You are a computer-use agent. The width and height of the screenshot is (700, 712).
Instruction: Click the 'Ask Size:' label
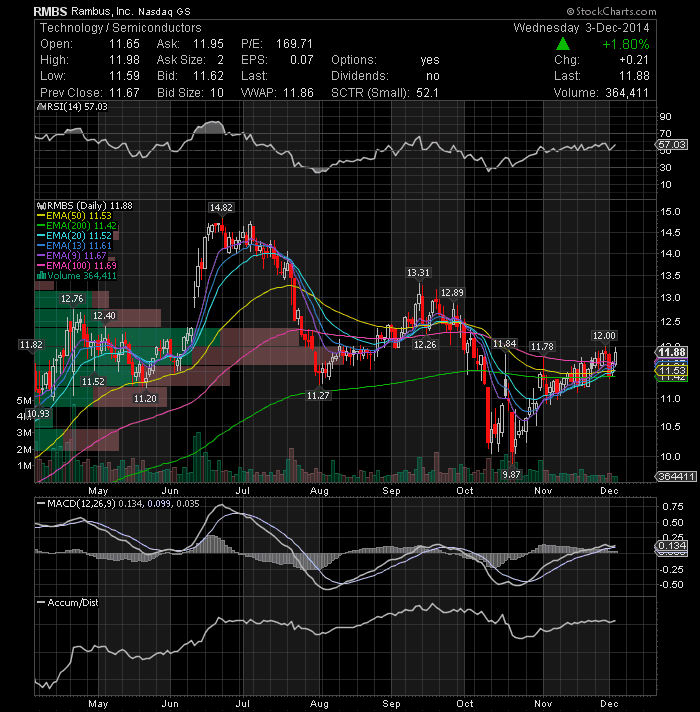(181, 60)
